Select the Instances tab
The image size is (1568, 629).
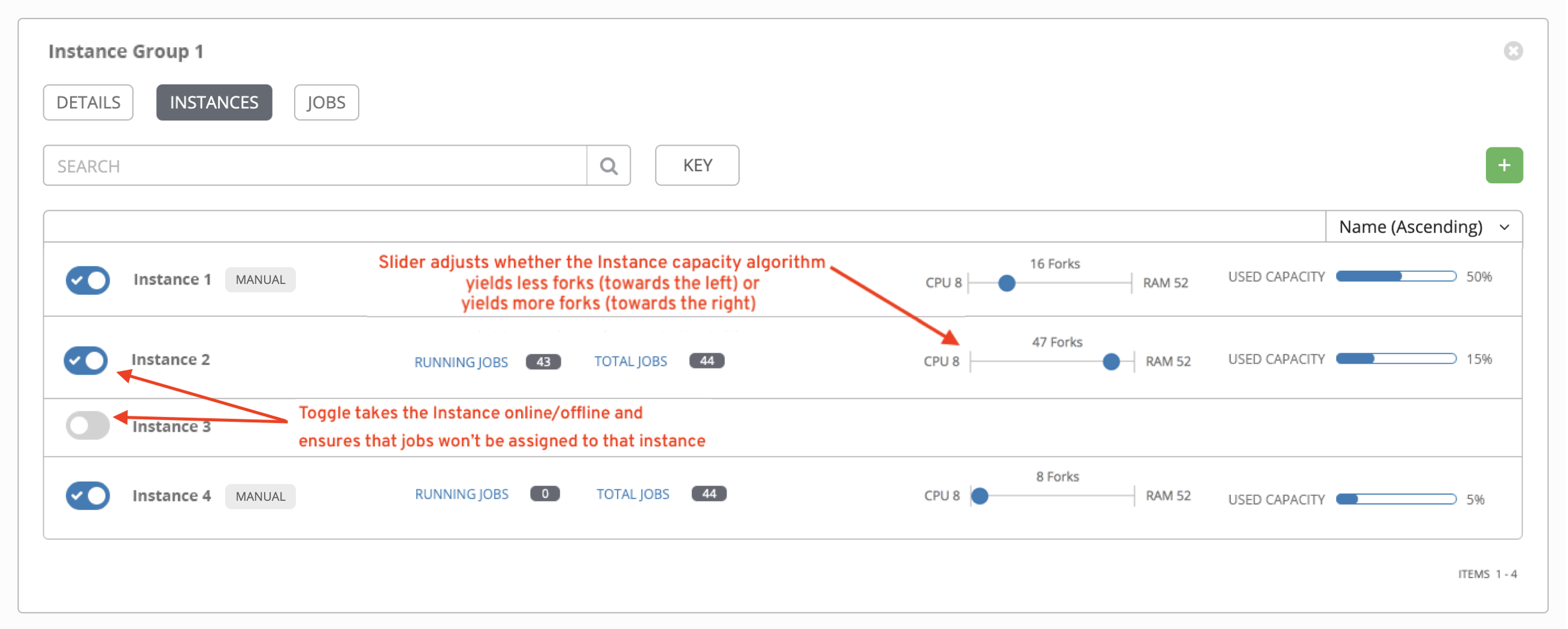click(214, 102)
